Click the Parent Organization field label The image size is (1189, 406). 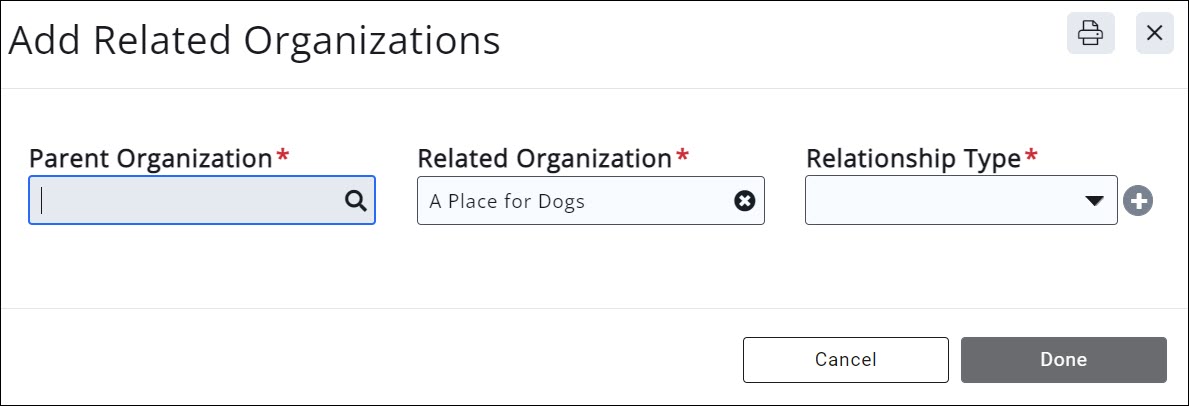pyautogui.click(x=150, y=158)
